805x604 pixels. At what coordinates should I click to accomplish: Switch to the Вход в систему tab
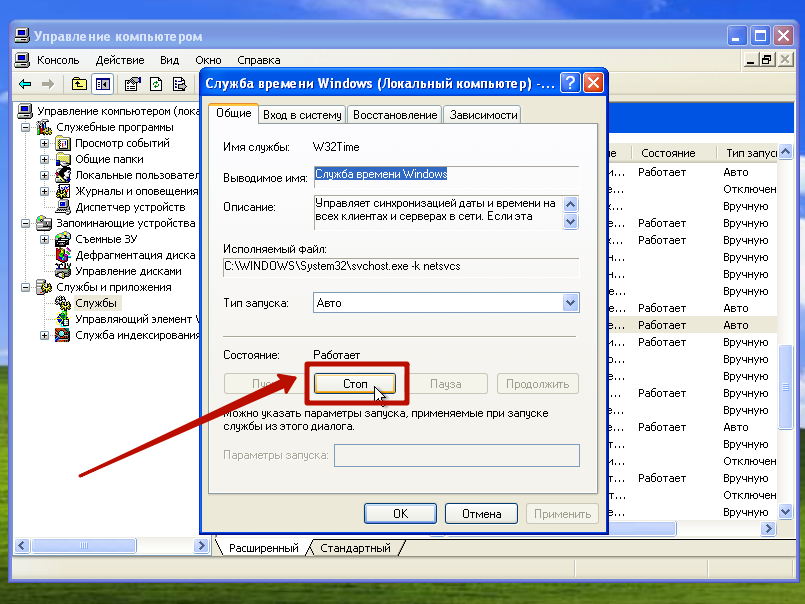point(302,115)
